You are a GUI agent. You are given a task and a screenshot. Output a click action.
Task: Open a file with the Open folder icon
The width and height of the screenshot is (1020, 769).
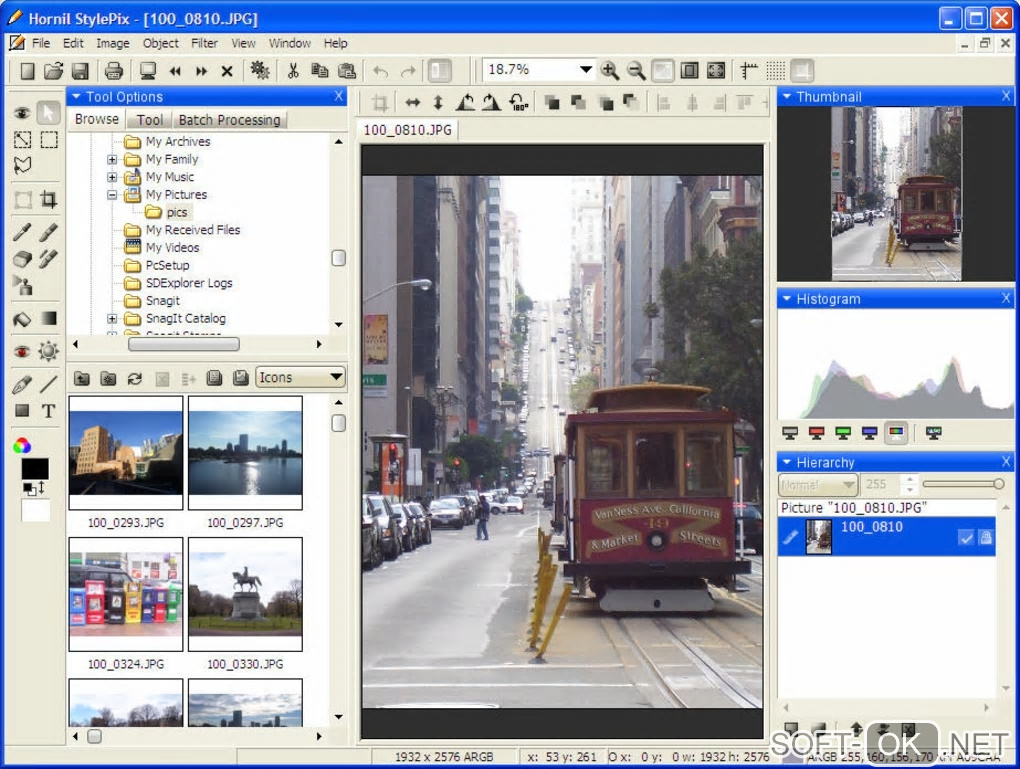coord(53,70)
